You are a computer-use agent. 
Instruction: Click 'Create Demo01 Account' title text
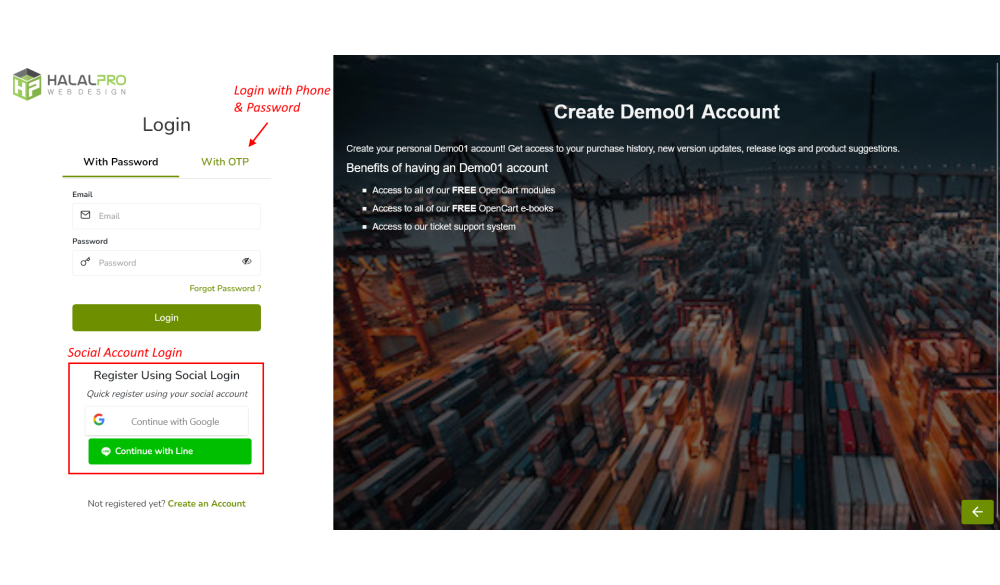[x=666, y=112]
